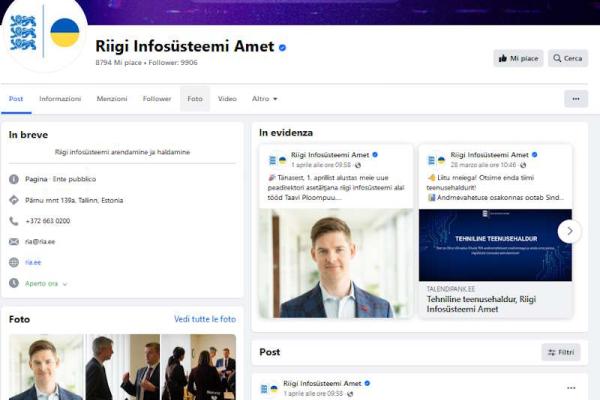Open the Vedi tutte le foto link

pos(205,319)
